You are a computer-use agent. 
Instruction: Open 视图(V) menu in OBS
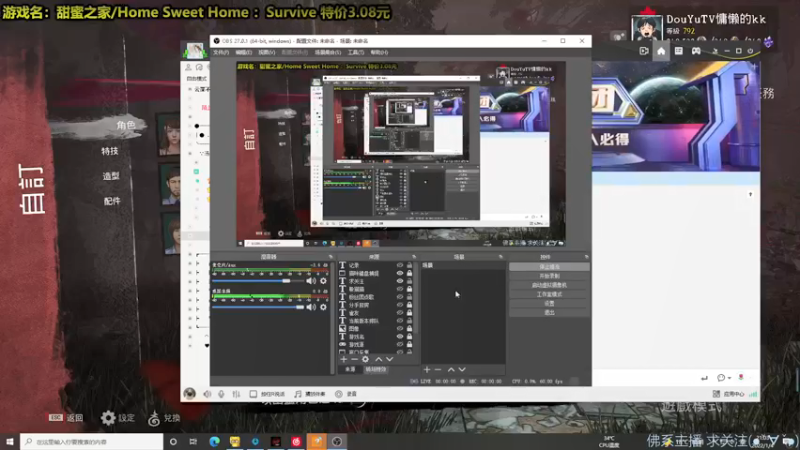pos(266,52)
